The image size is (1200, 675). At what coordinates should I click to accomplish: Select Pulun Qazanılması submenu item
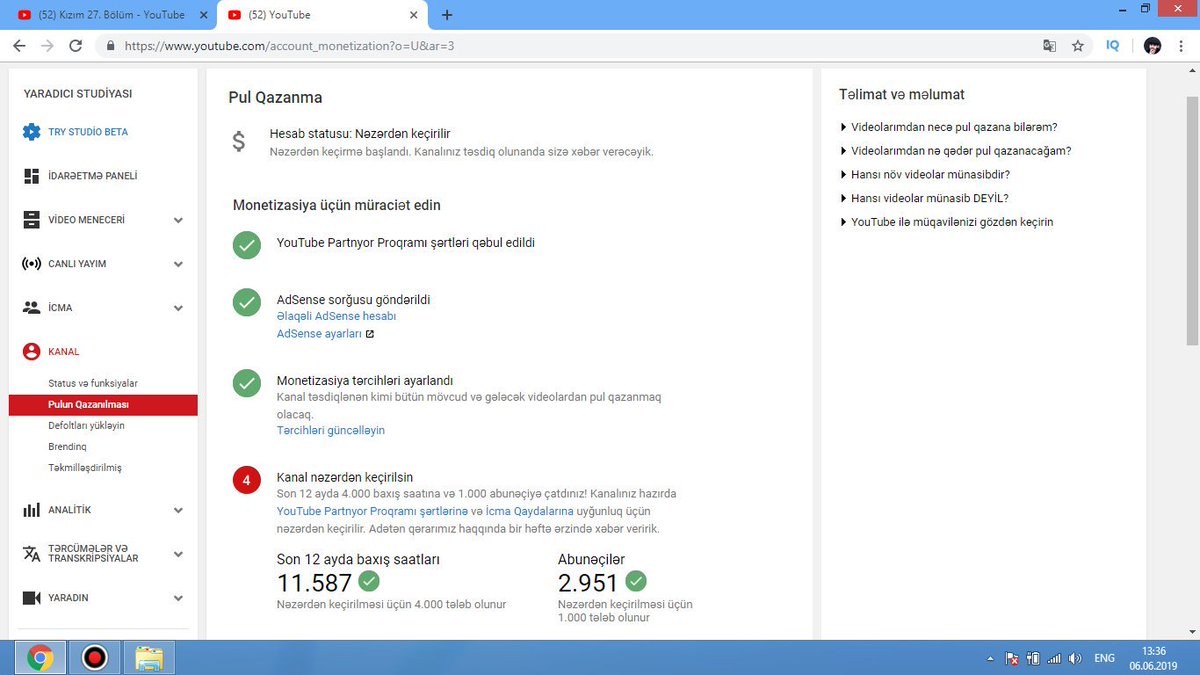103,405
